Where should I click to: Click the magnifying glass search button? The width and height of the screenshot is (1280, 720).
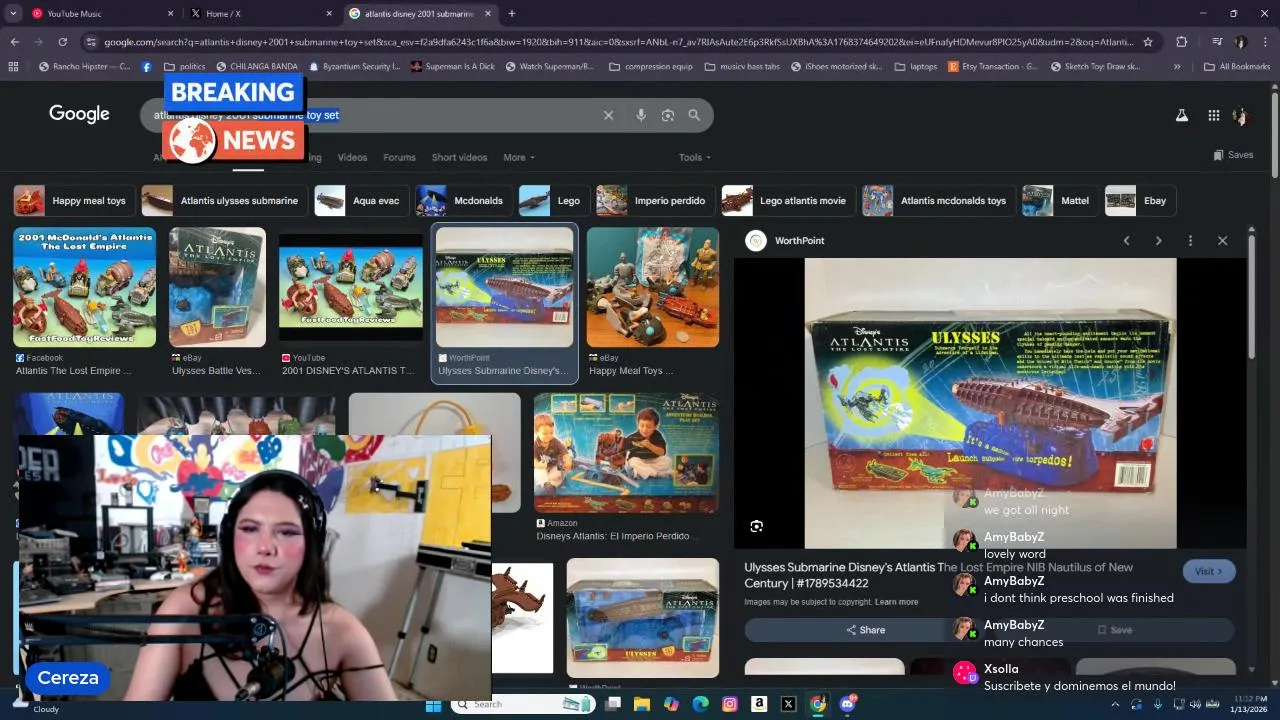click(694, 115)
